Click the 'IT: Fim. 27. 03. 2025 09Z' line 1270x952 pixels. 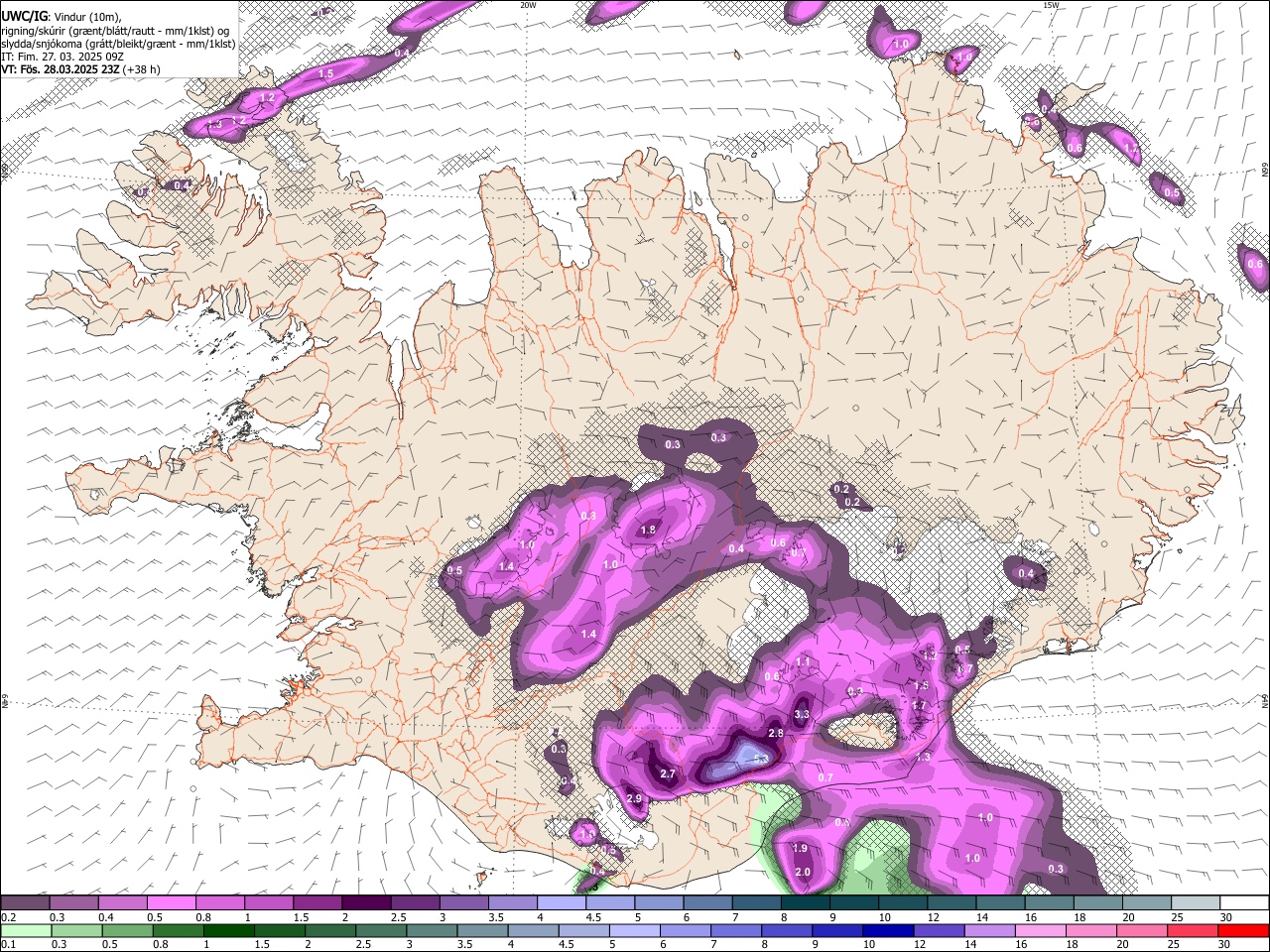pos(63,57)
